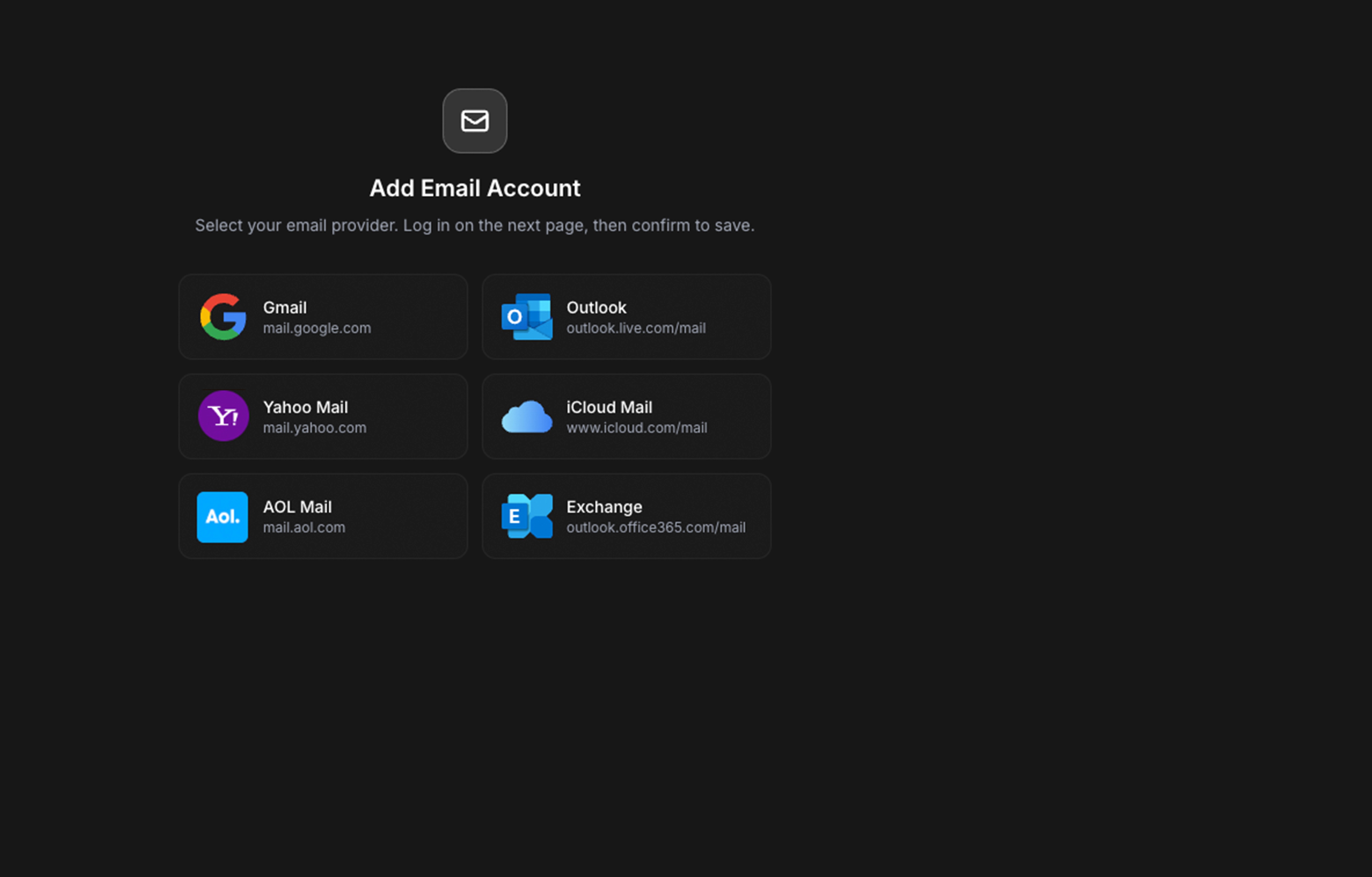The image size is (1372, 877).
Task: Click the www.icloud.com/mail address text
Action: 636,428
